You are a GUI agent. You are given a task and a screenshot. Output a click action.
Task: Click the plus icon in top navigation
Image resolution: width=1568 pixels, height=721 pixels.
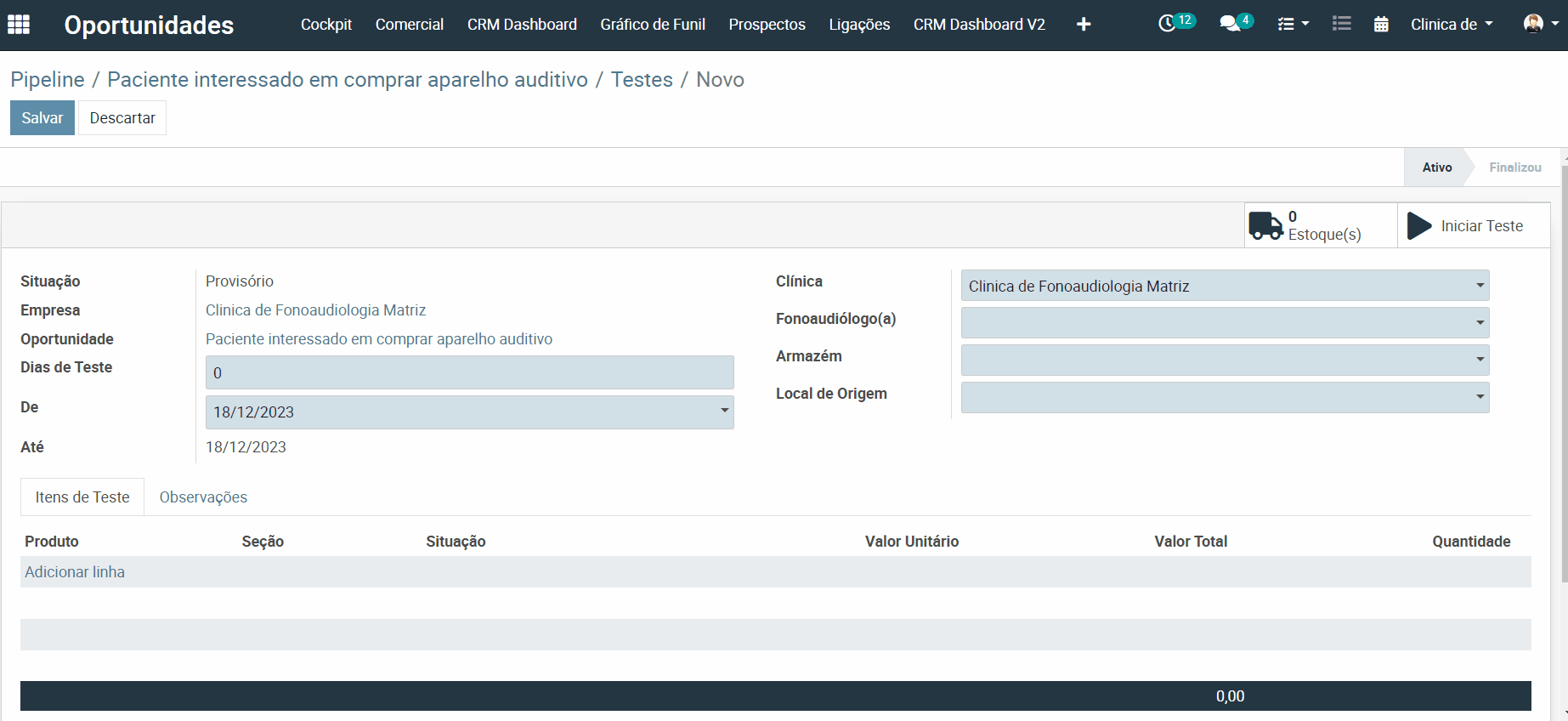1083,25
